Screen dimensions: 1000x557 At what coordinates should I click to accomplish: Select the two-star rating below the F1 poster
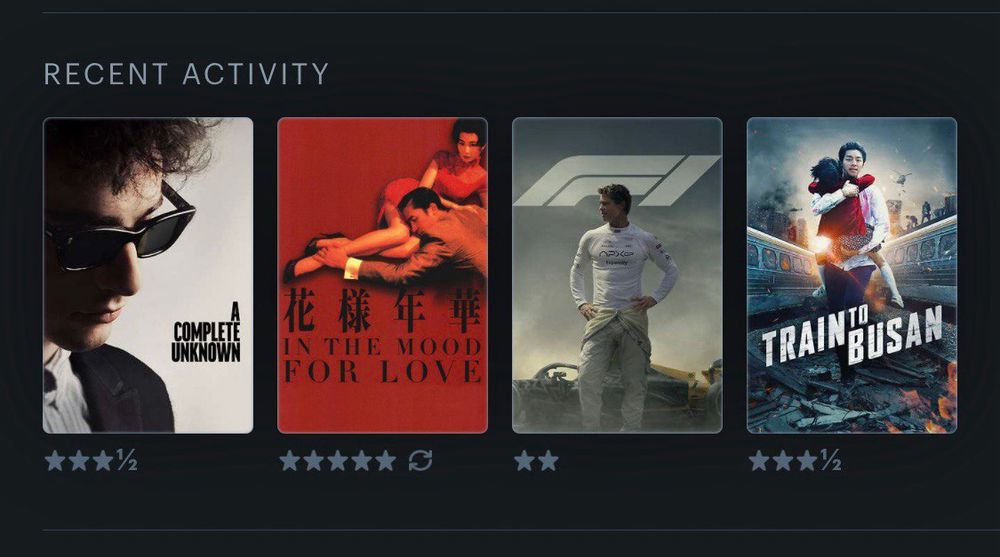click(536, 460)
